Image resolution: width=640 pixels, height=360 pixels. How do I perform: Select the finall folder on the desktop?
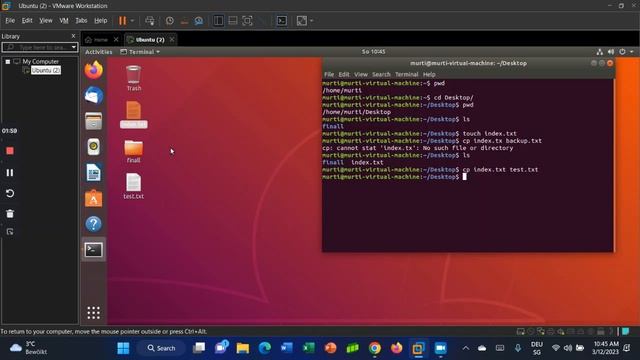[133, 151]
